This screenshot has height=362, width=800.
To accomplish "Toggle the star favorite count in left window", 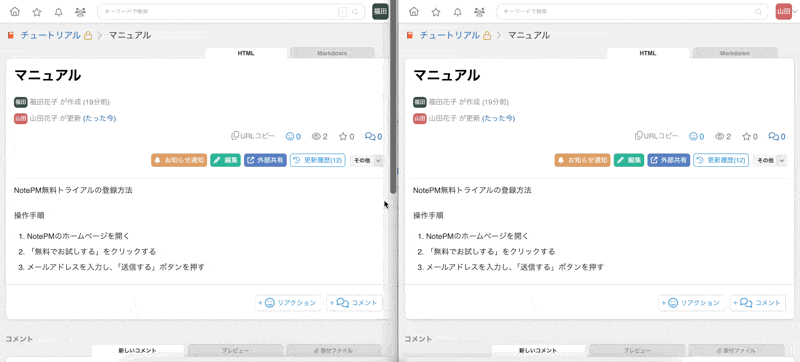I will click(346, 137).
